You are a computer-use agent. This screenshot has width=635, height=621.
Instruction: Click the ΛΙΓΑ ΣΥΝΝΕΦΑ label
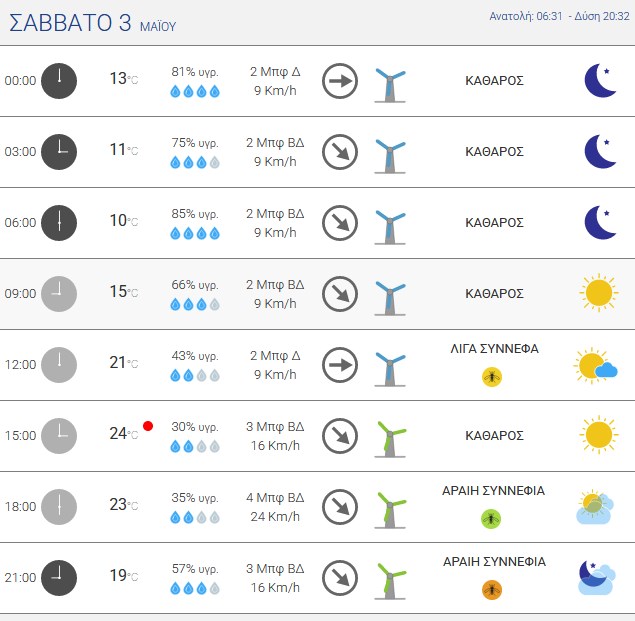(494, 349)
